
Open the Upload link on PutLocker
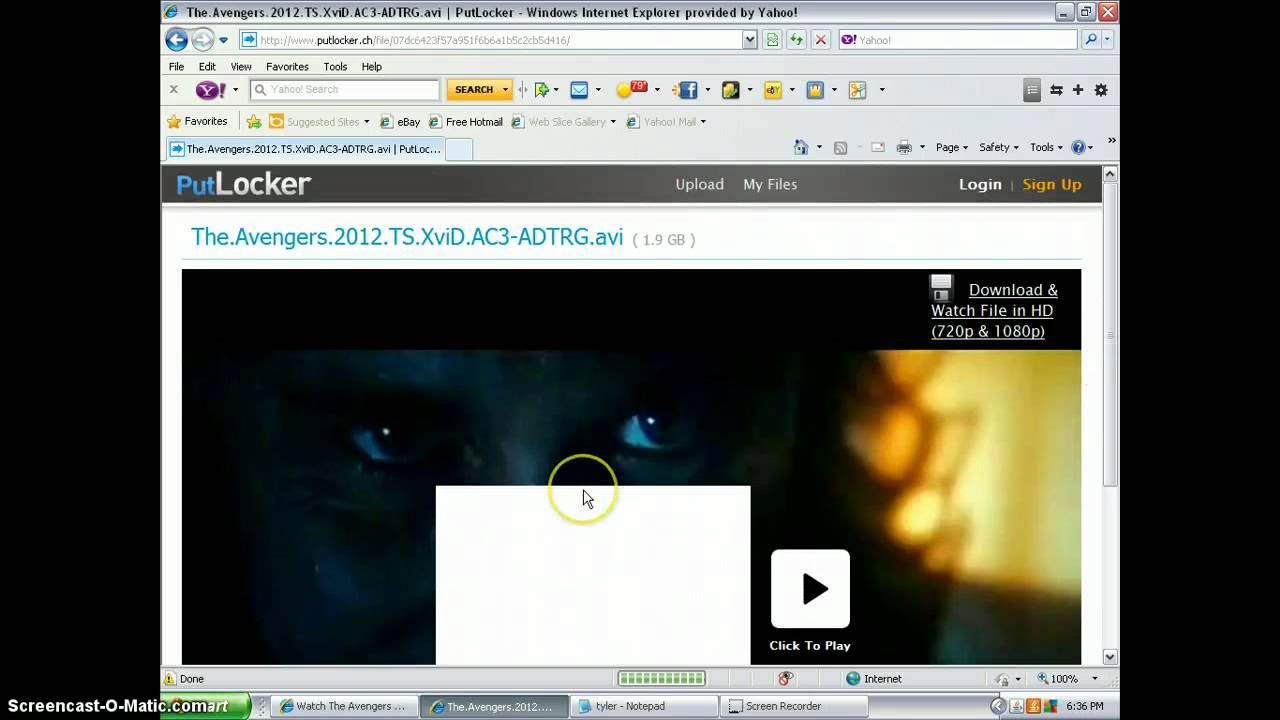coord(699,184)
